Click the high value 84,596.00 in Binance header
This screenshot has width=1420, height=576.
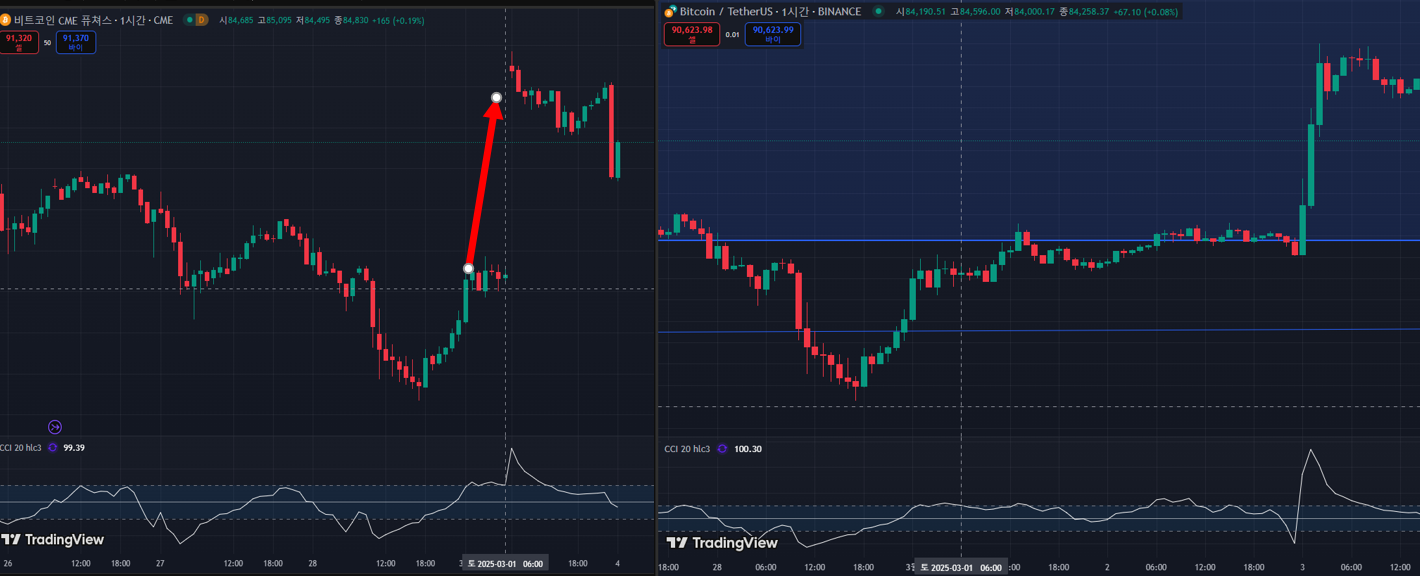click(980, 11)
